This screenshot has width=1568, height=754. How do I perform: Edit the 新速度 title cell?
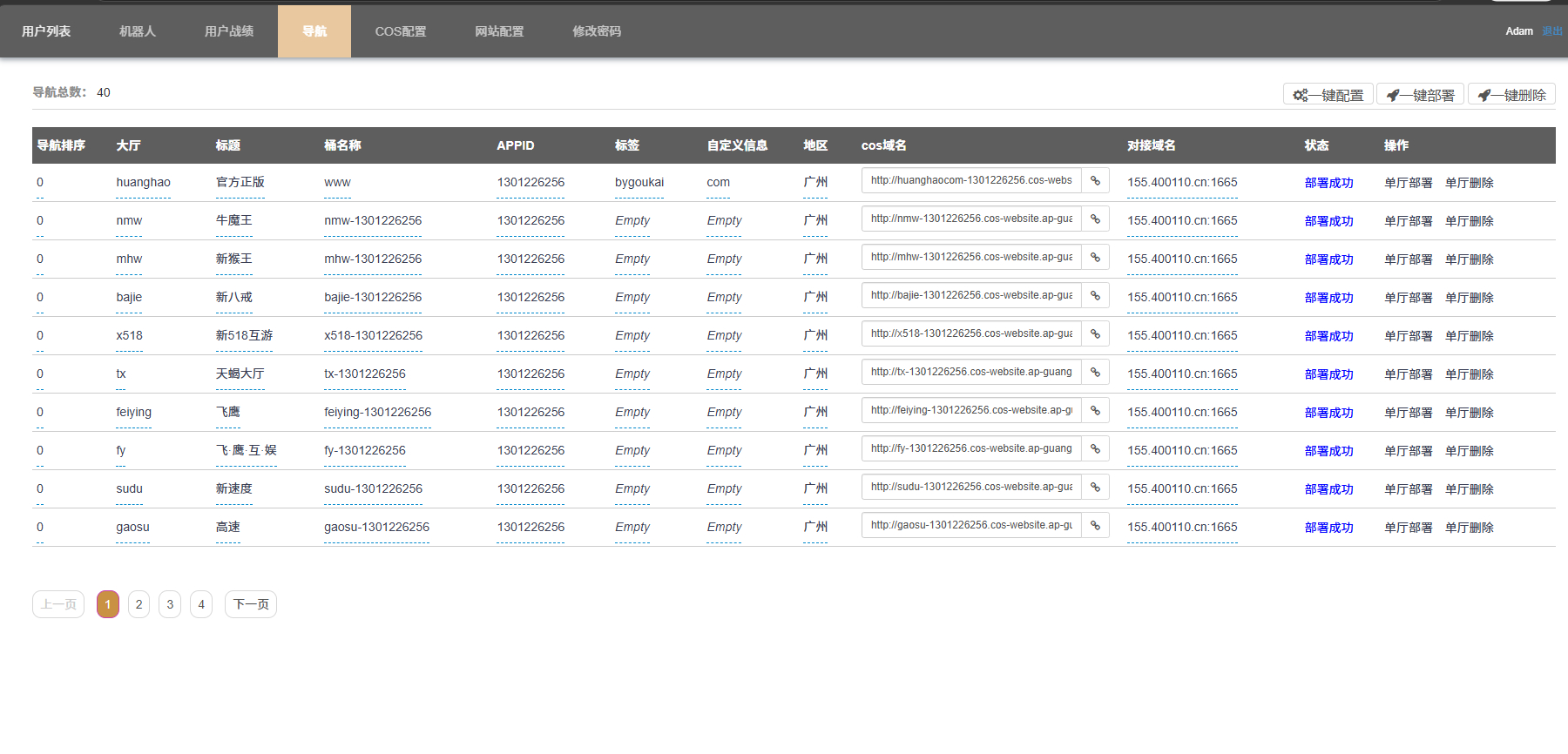234,489
